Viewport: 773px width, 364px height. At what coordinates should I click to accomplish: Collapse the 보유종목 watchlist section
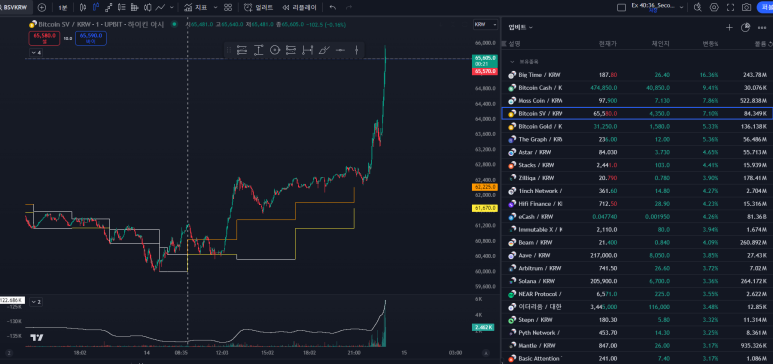(512, 62)
